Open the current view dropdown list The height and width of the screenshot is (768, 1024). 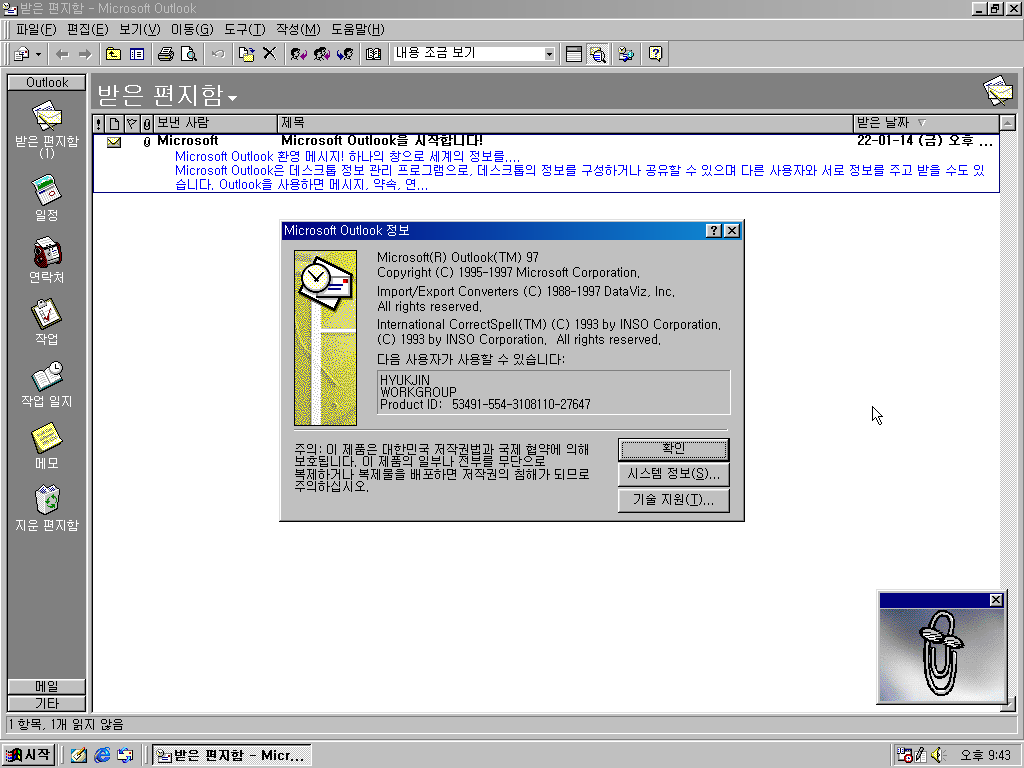549,54
